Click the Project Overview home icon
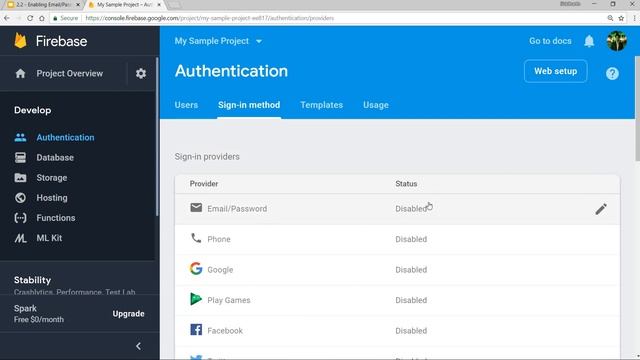Screen dimensions: 640x360 pyautogui.click(x=20, y=73)
